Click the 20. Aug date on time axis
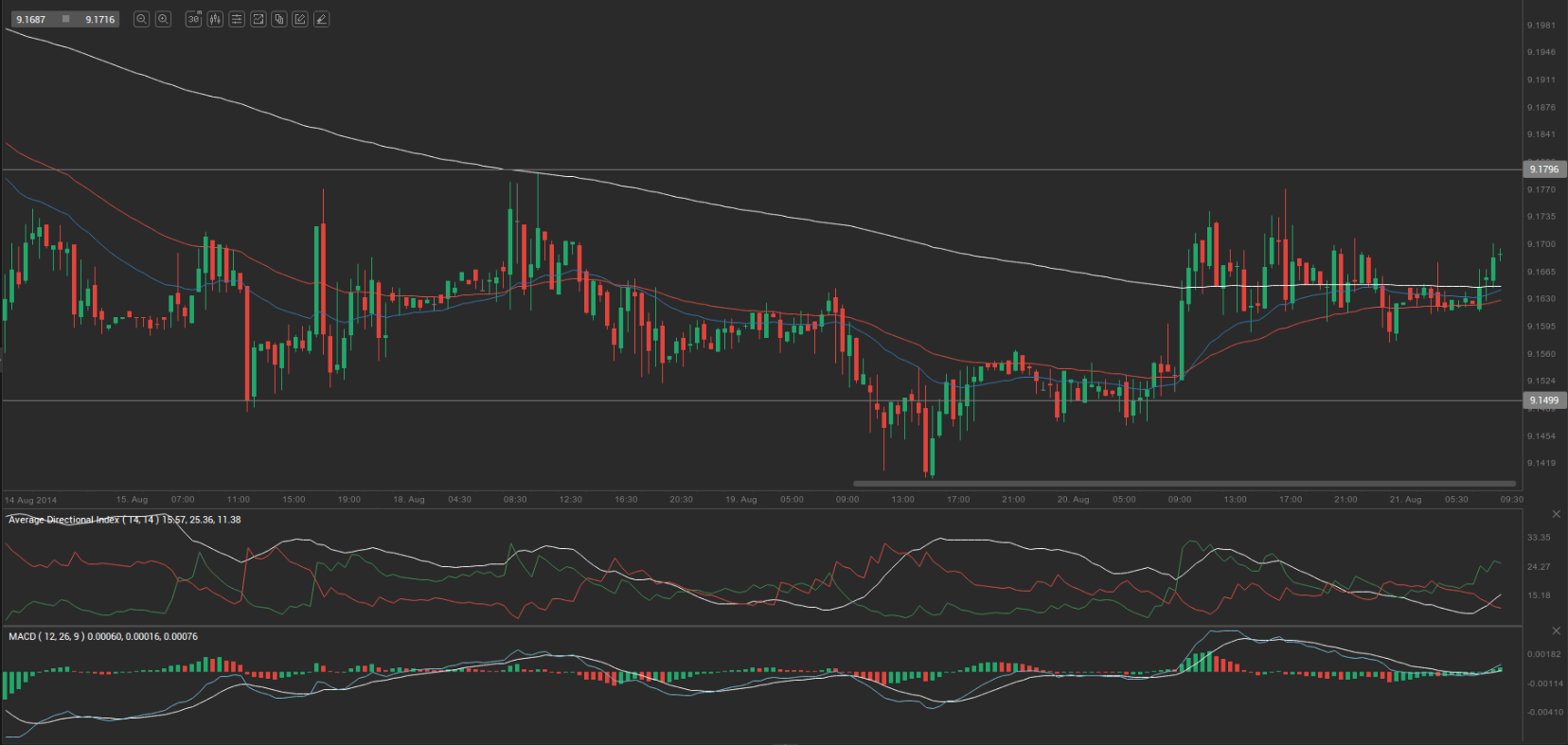Screen dimensions: 1568x745 coord(1073,499)
